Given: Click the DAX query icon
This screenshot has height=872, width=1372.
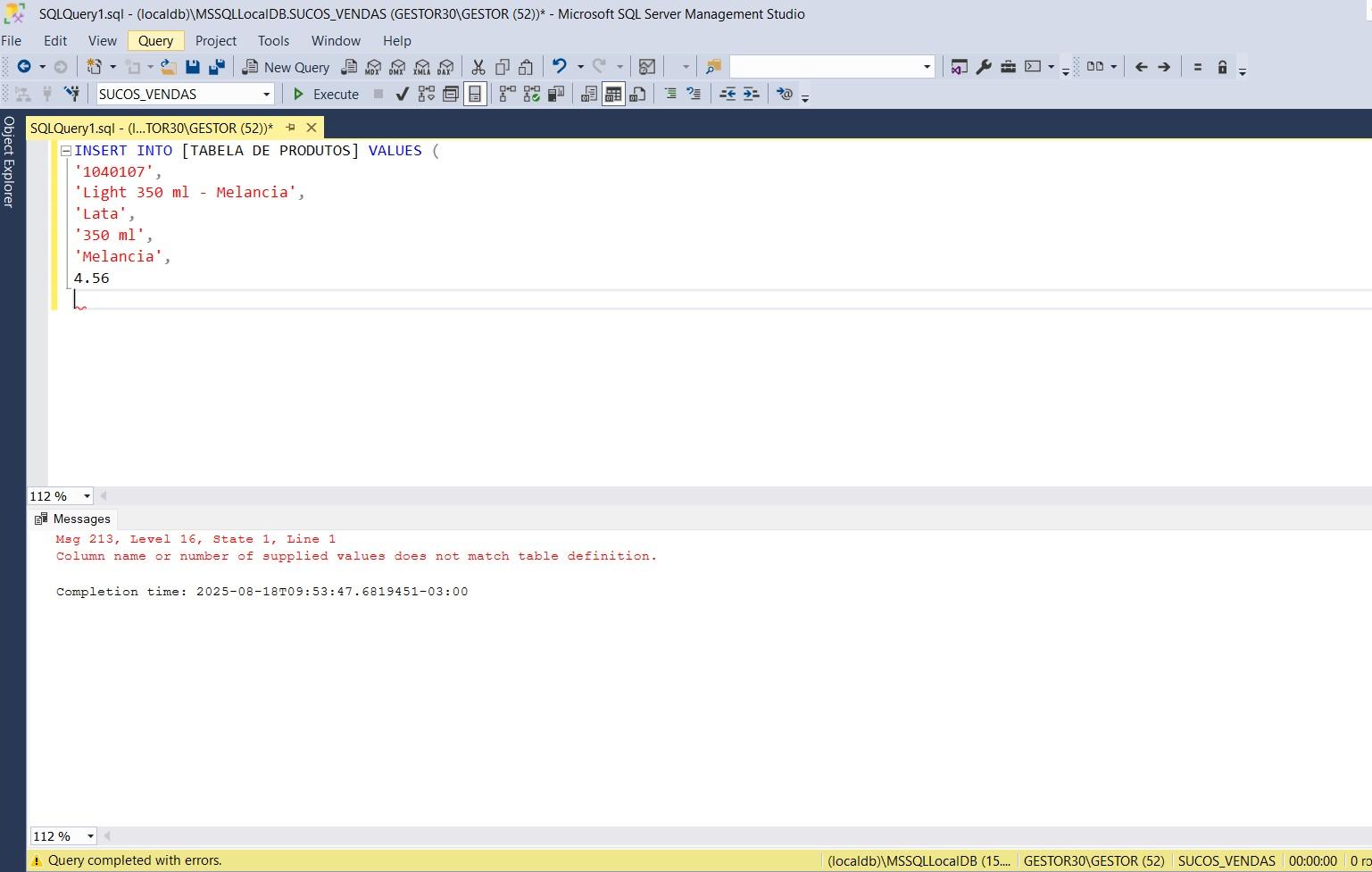Looking at the screenshot, I should click(x=445, y=67).
